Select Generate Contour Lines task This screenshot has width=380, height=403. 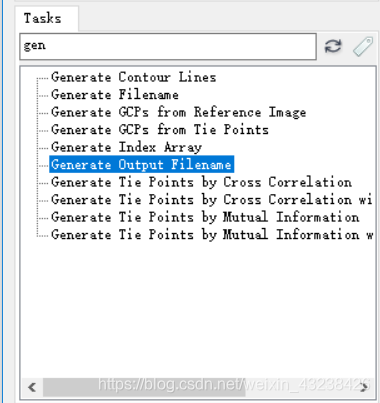[133, 77]
